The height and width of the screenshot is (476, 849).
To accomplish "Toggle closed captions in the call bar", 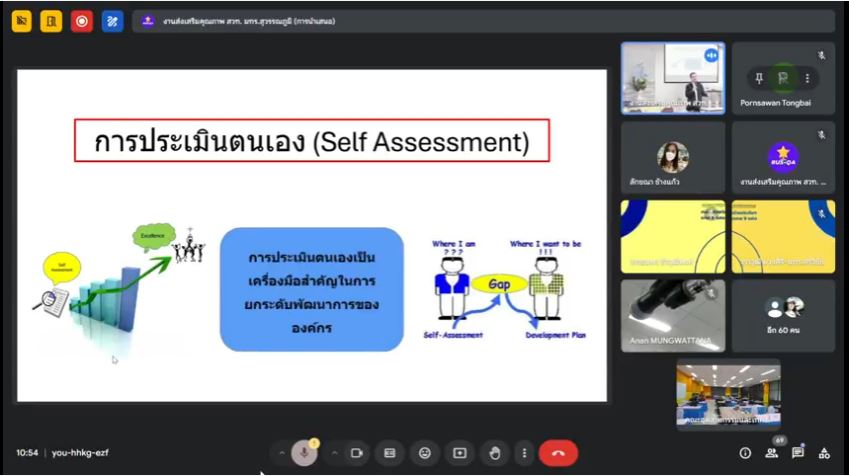I will (390, 453).
